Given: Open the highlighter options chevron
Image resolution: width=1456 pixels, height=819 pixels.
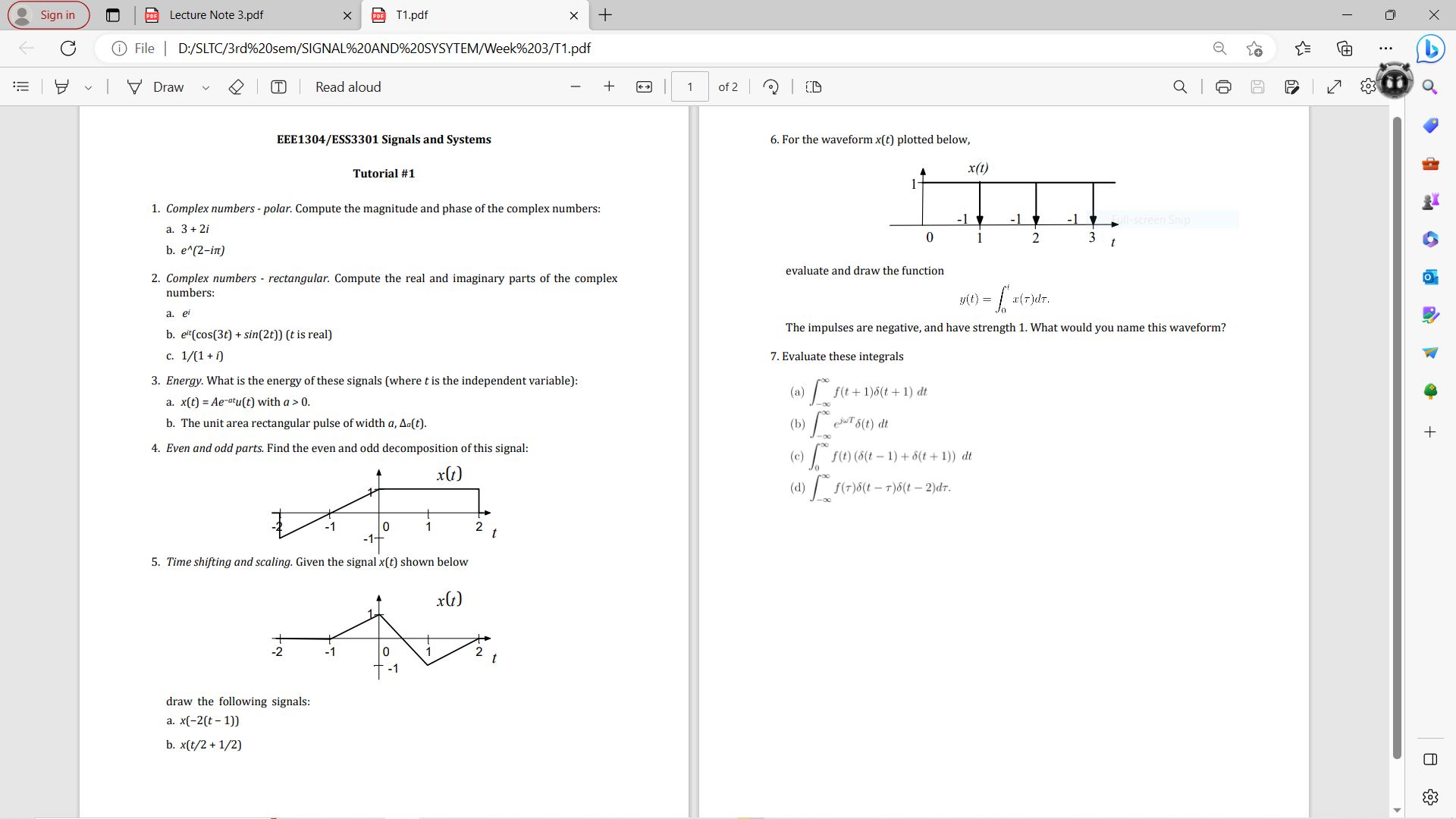Looking at the screenshot, I should (88, 86).
